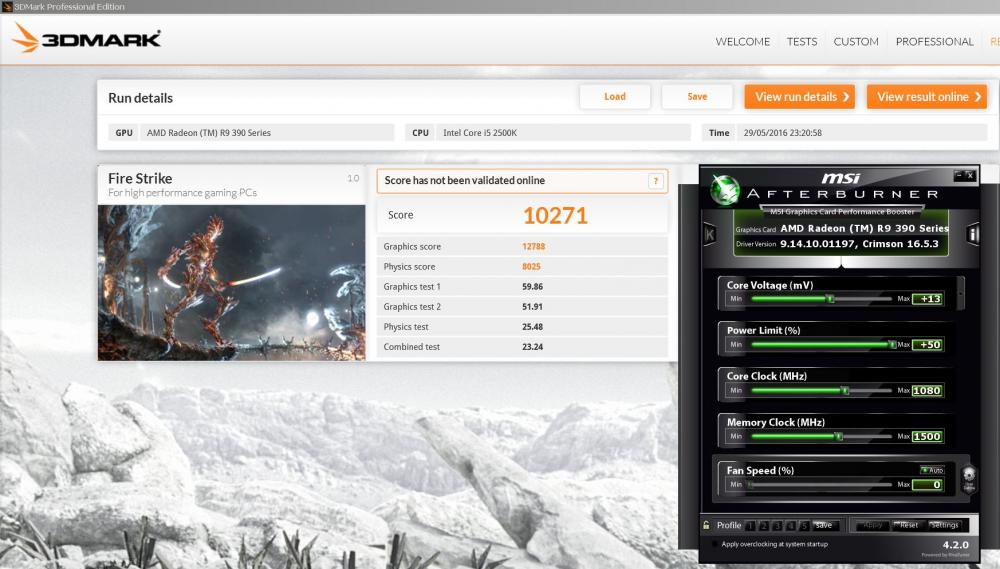
Task: Click the 3DMark title bar app icon
Action: (x=7, y=6)
